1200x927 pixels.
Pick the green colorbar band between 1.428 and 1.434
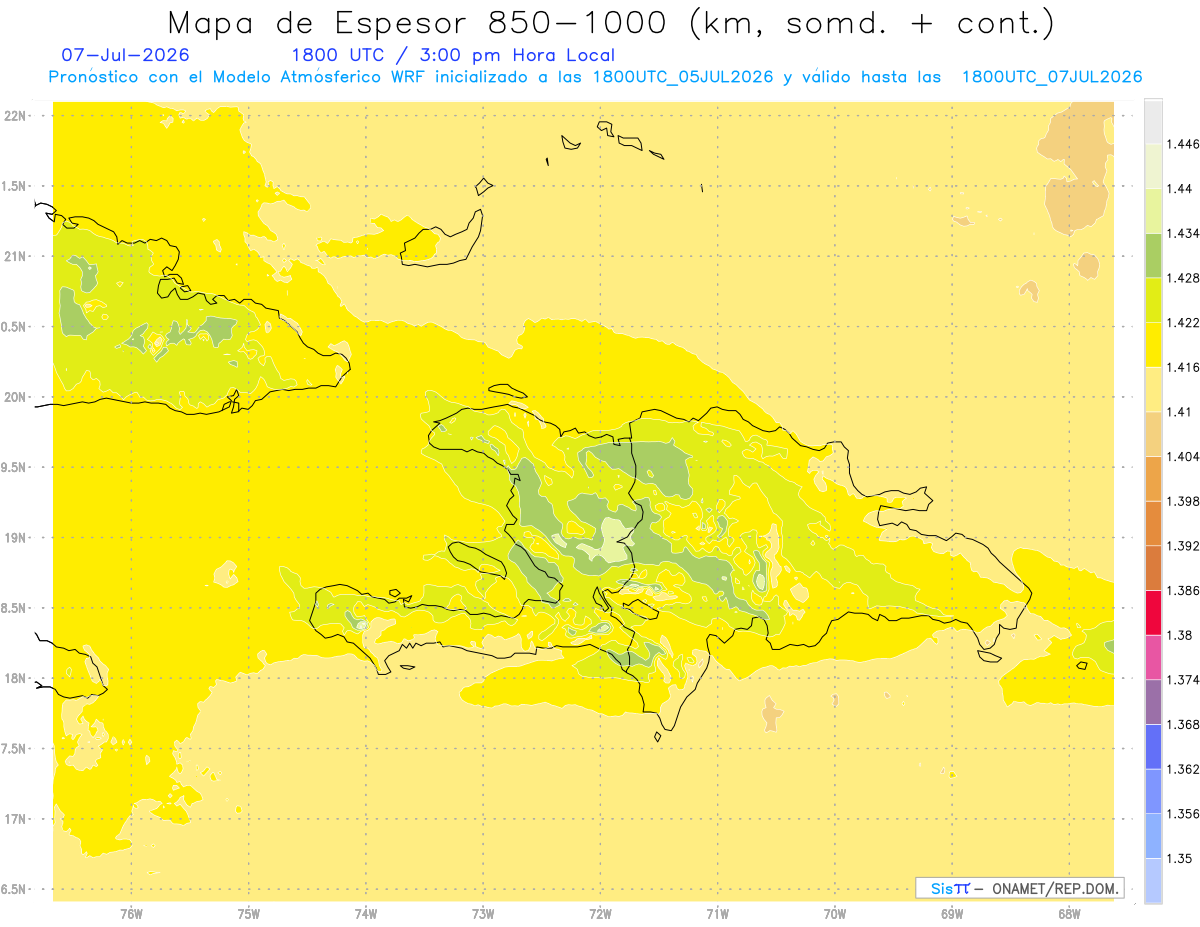[x=1153, y=255]
